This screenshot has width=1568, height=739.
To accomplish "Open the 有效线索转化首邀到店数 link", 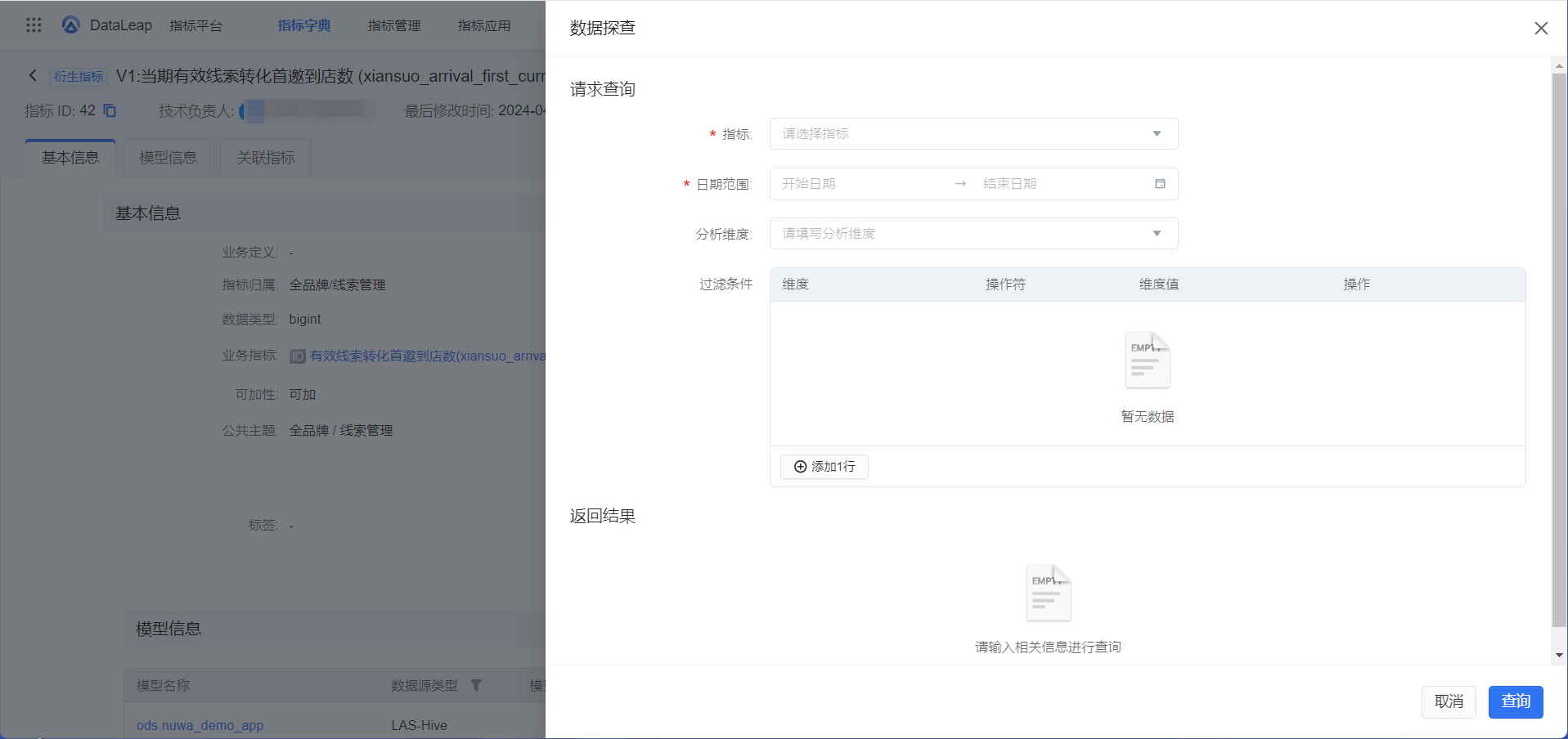I will click(x=427, y=356).
